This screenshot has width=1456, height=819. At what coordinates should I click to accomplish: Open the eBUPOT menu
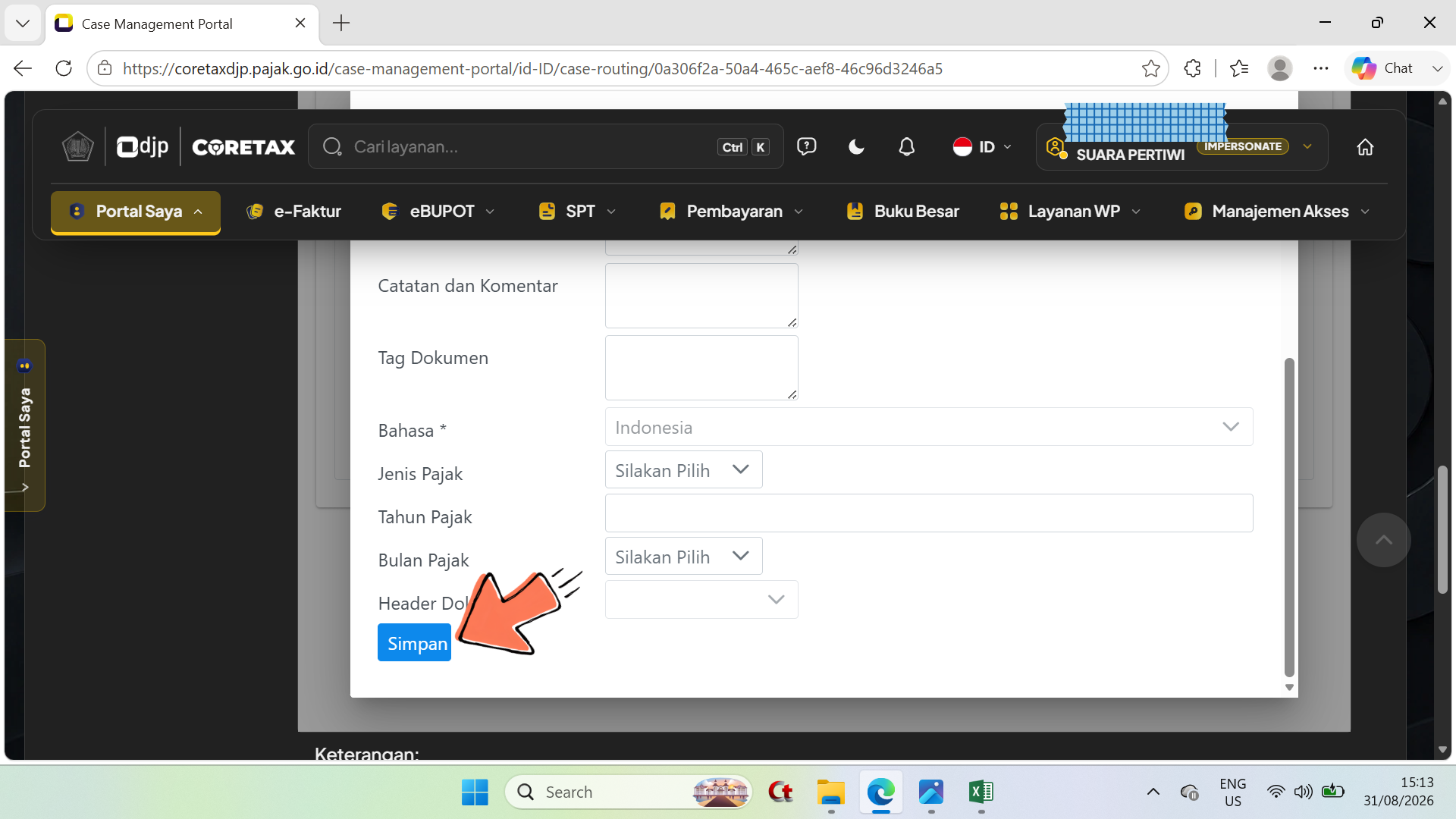pos(438,212)
